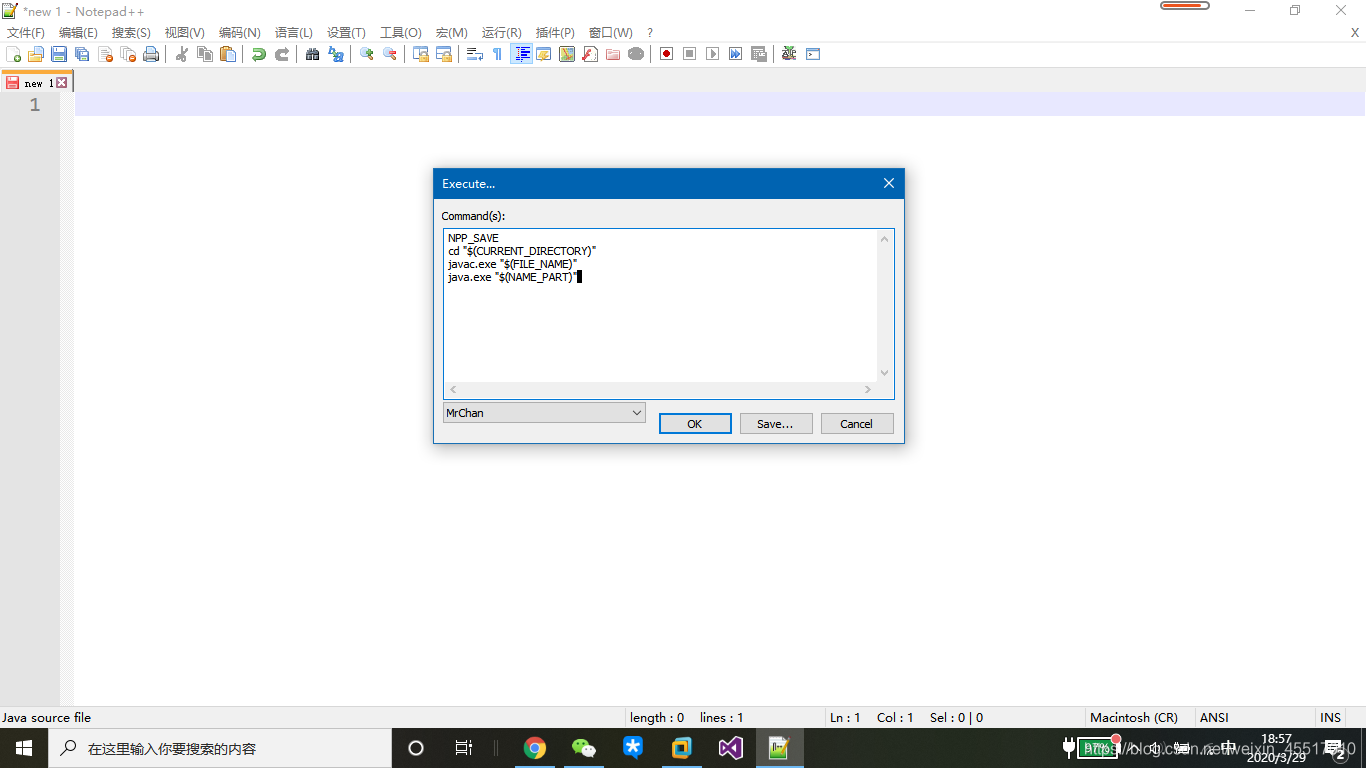Click the Synchronize Vertical Scrolling icon
The height and width of the screenshot is (768, 1366).
(x=421, y=54)
